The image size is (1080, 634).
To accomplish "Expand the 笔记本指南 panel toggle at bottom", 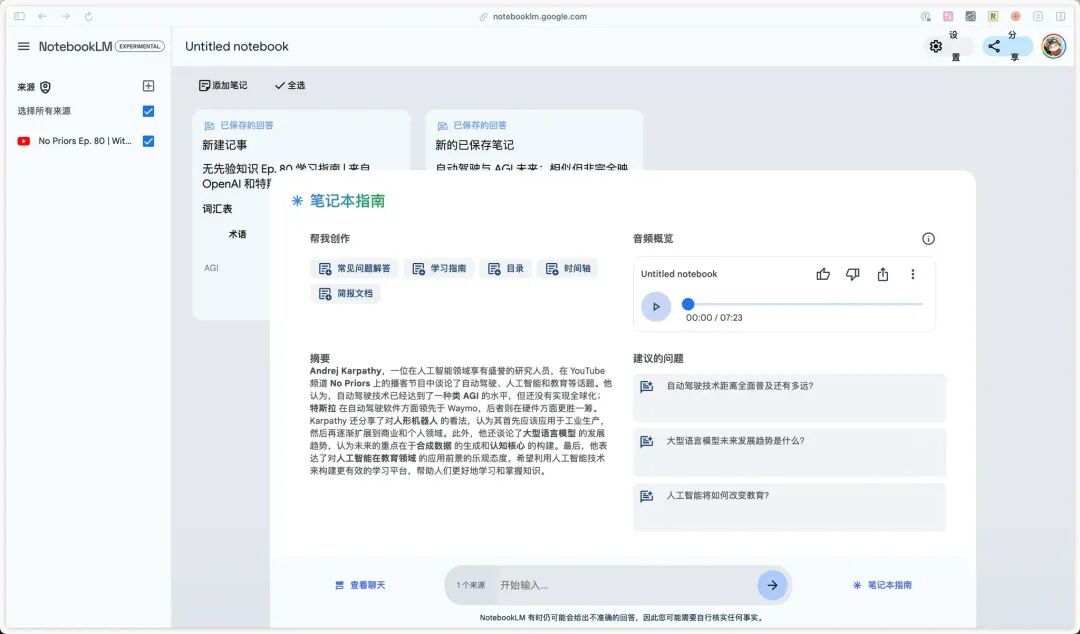I will point(882,585).
